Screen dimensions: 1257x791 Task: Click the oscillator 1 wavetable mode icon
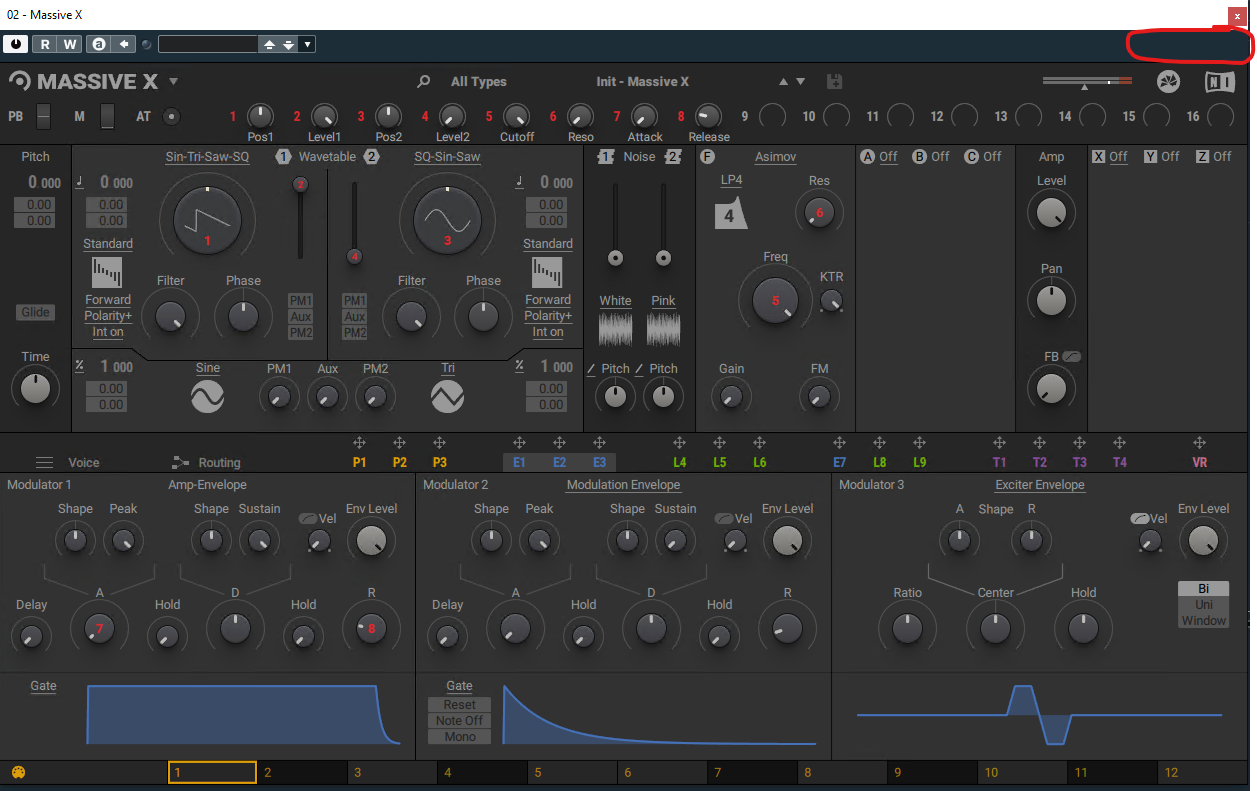click(x=106, y=272)
